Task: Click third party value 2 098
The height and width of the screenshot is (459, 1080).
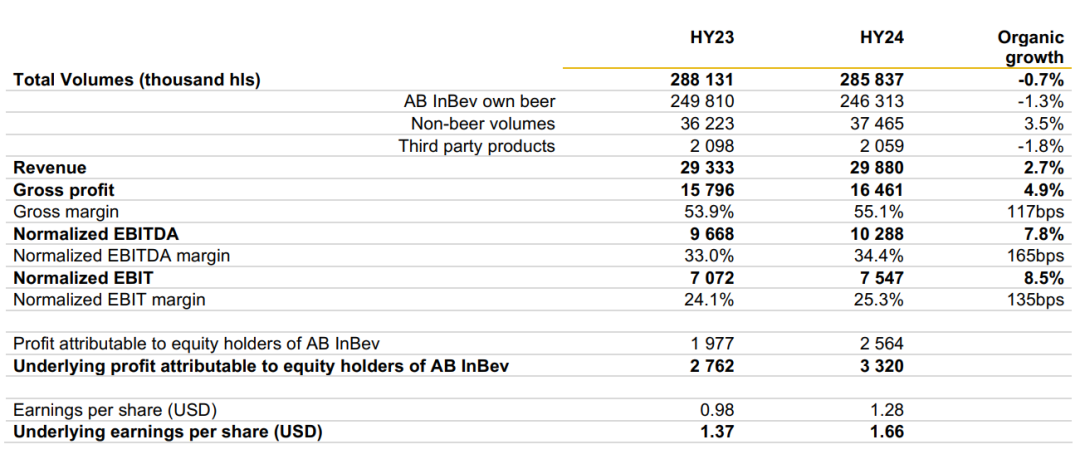Action: (x=712, y=146)
